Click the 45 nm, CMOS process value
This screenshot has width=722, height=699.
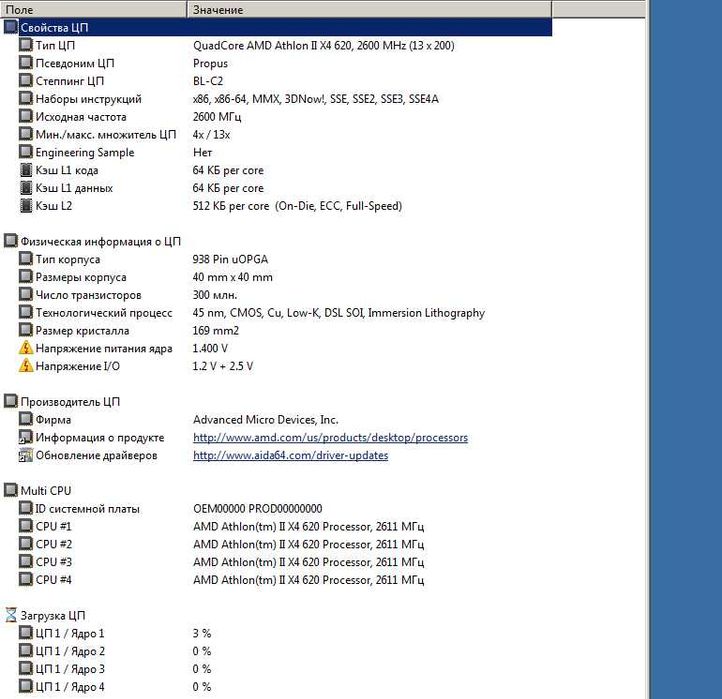point(339,313)
